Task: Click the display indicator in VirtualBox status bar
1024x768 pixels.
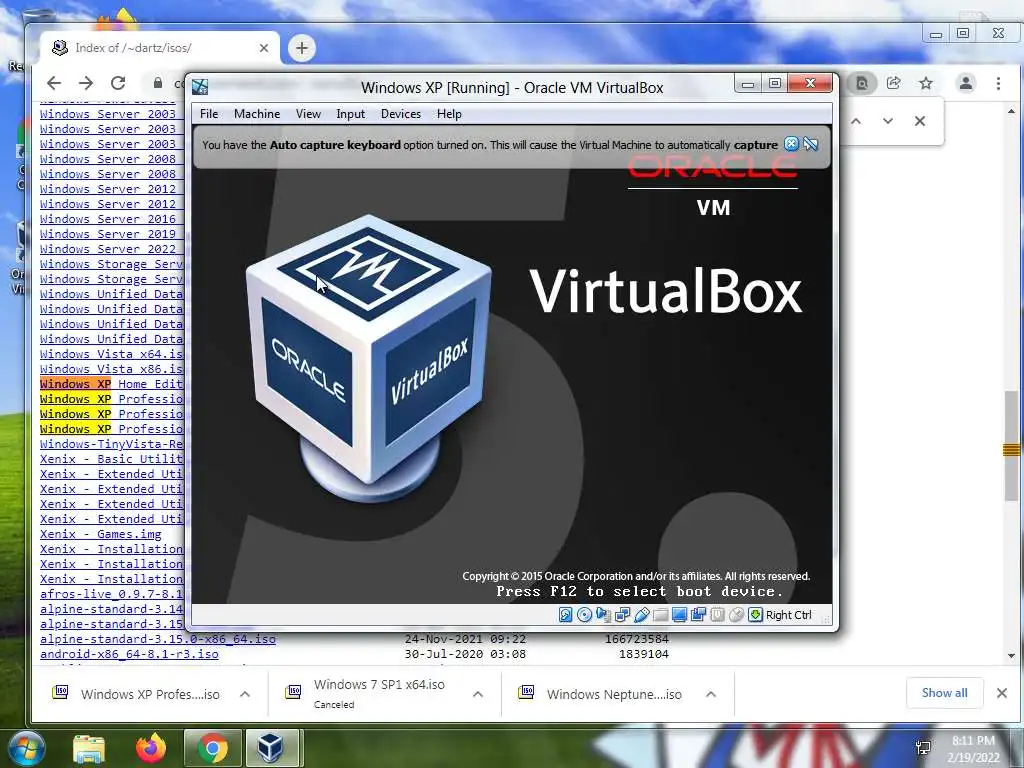Action: [x=679, y=615]
